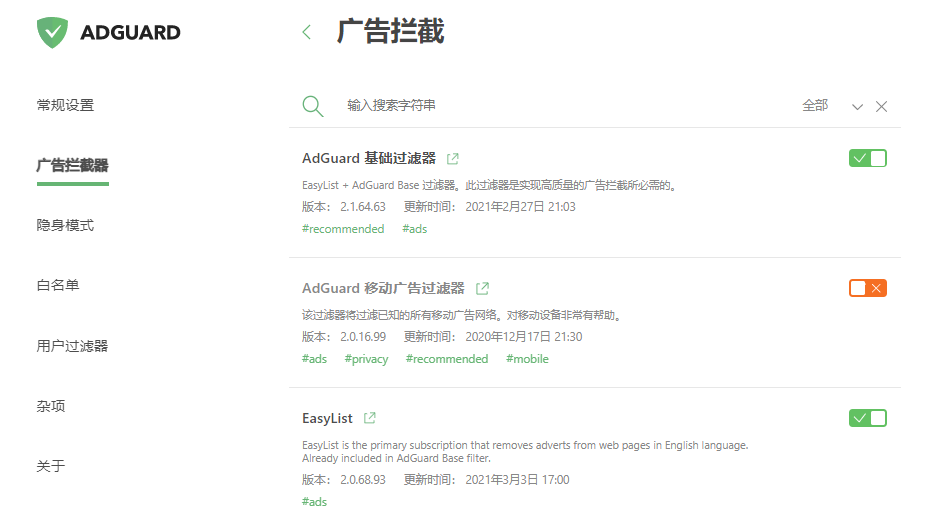Screen dimensions: 941x524
Task: Click the EasyList description text
Action: [525, 451]
